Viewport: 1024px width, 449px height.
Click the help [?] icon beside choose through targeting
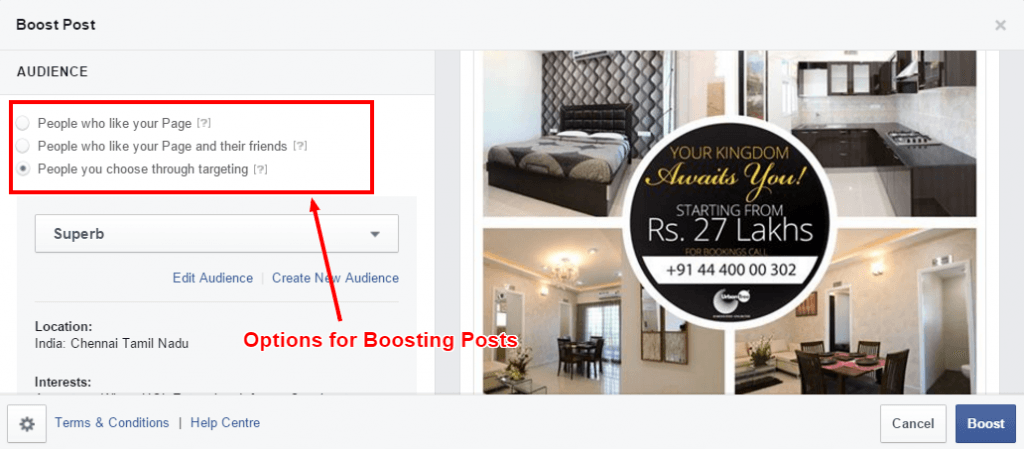click(x=261, y=169)
